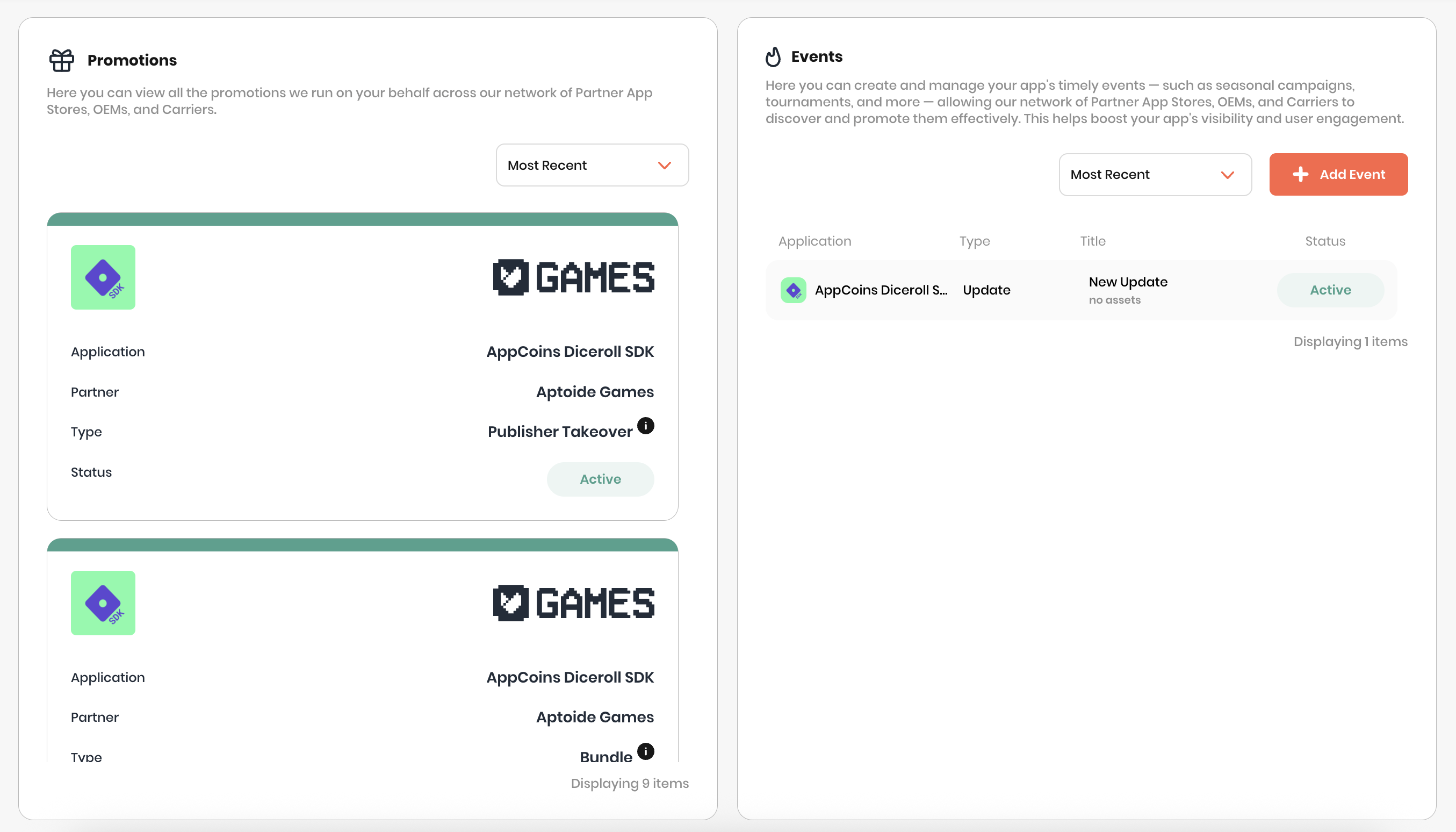Click the Diceroll SDK app icon in the Bundle card

103,603
